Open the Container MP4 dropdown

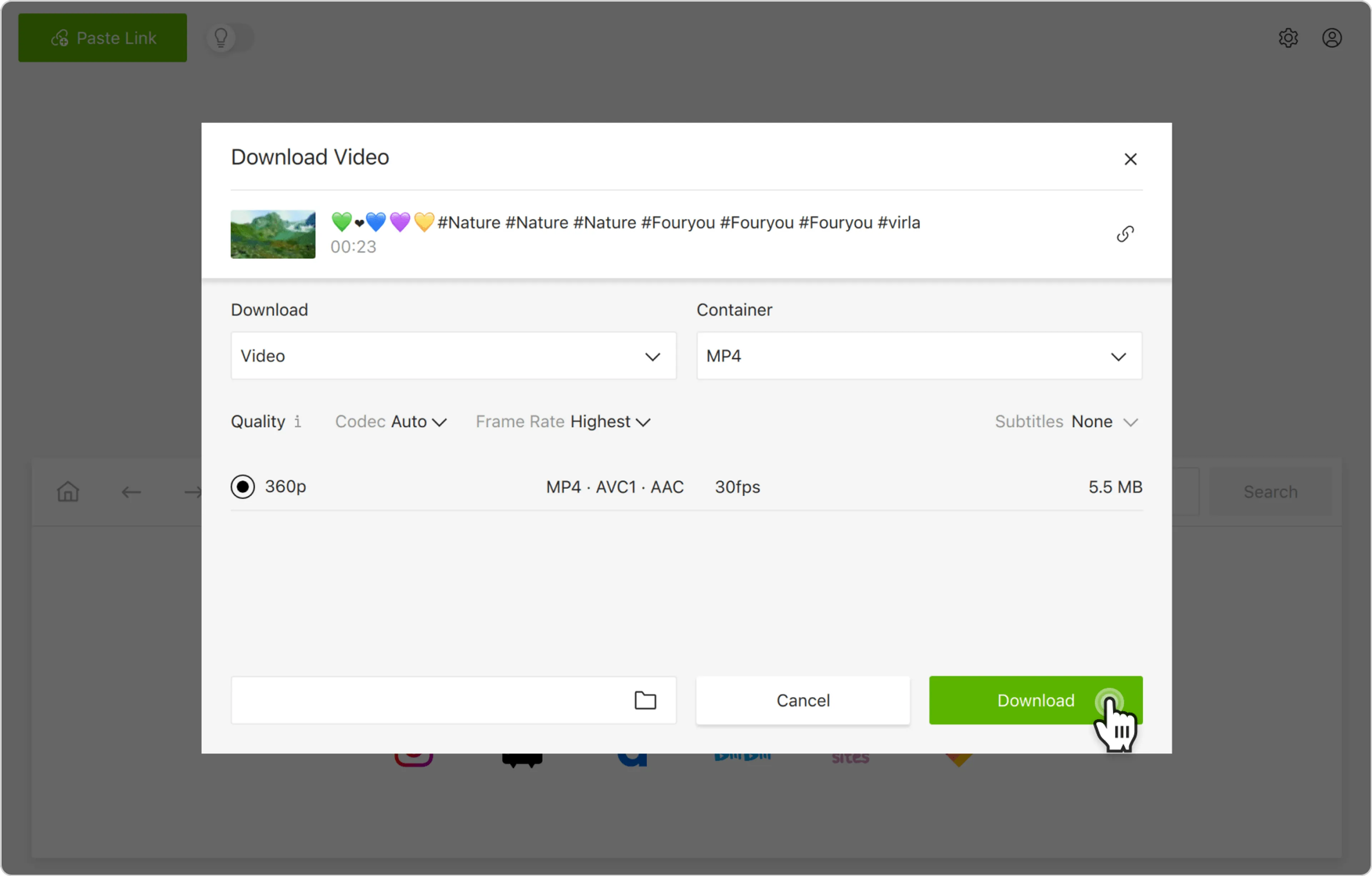click(919, 356)
